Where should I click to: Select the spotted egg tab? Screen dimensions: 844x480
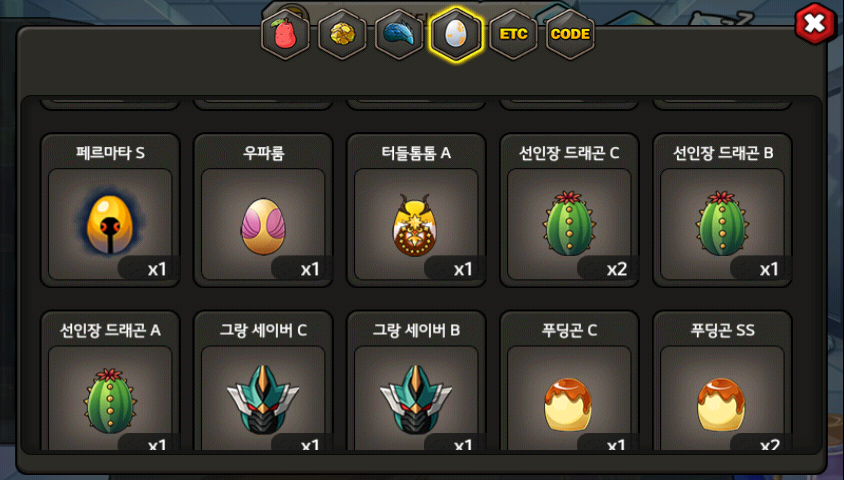[x=456, y=34]
